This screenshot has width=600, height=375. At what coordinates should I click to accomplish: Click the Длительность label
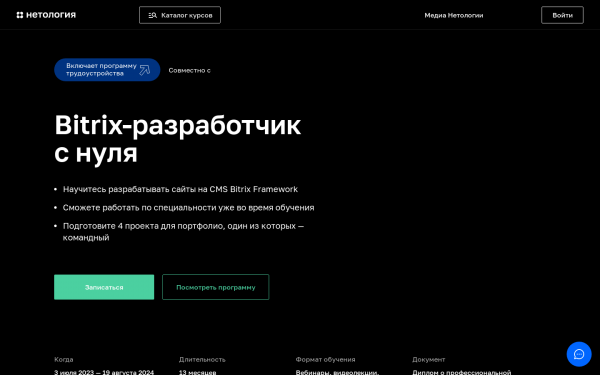click(202, 359)
